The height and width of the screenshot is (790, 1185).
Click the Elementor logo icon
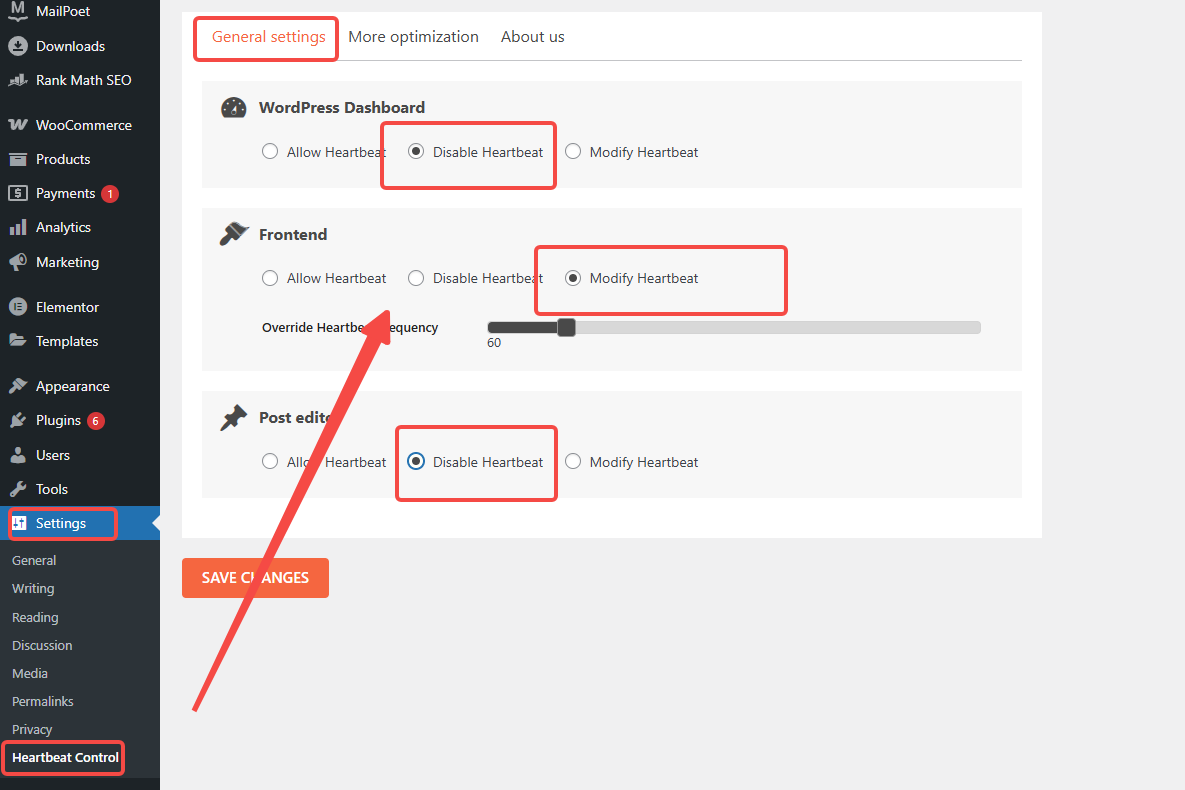(x=18, y=307)
